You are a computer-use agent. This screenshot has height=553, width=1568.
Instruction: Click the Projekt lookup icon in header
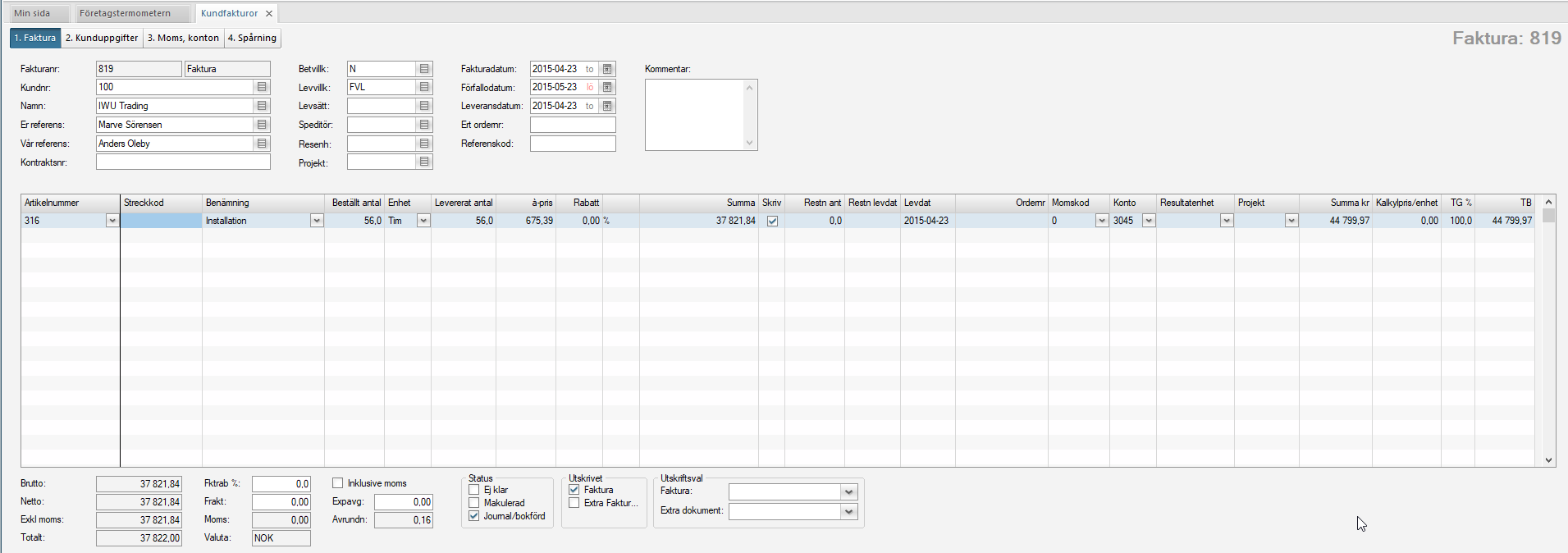pyautogui.click(x=424, y=162)
